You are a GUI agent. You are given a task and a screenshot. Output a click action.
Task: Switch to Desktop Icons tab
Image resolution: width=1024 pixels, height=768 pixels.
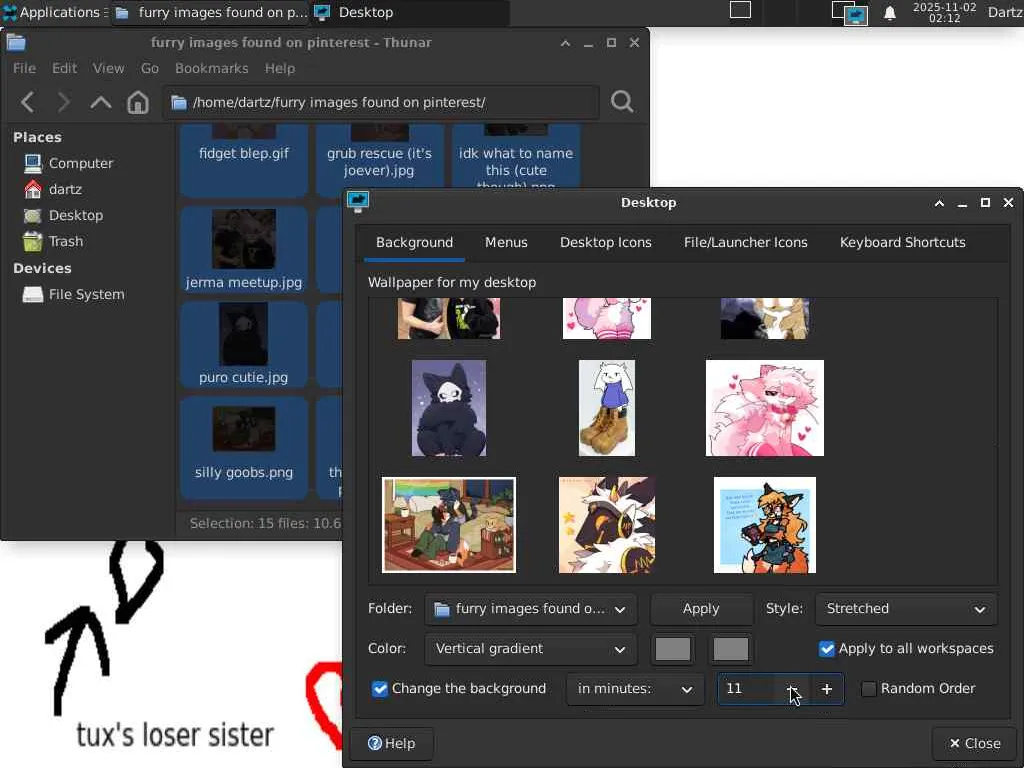(605, 242)
